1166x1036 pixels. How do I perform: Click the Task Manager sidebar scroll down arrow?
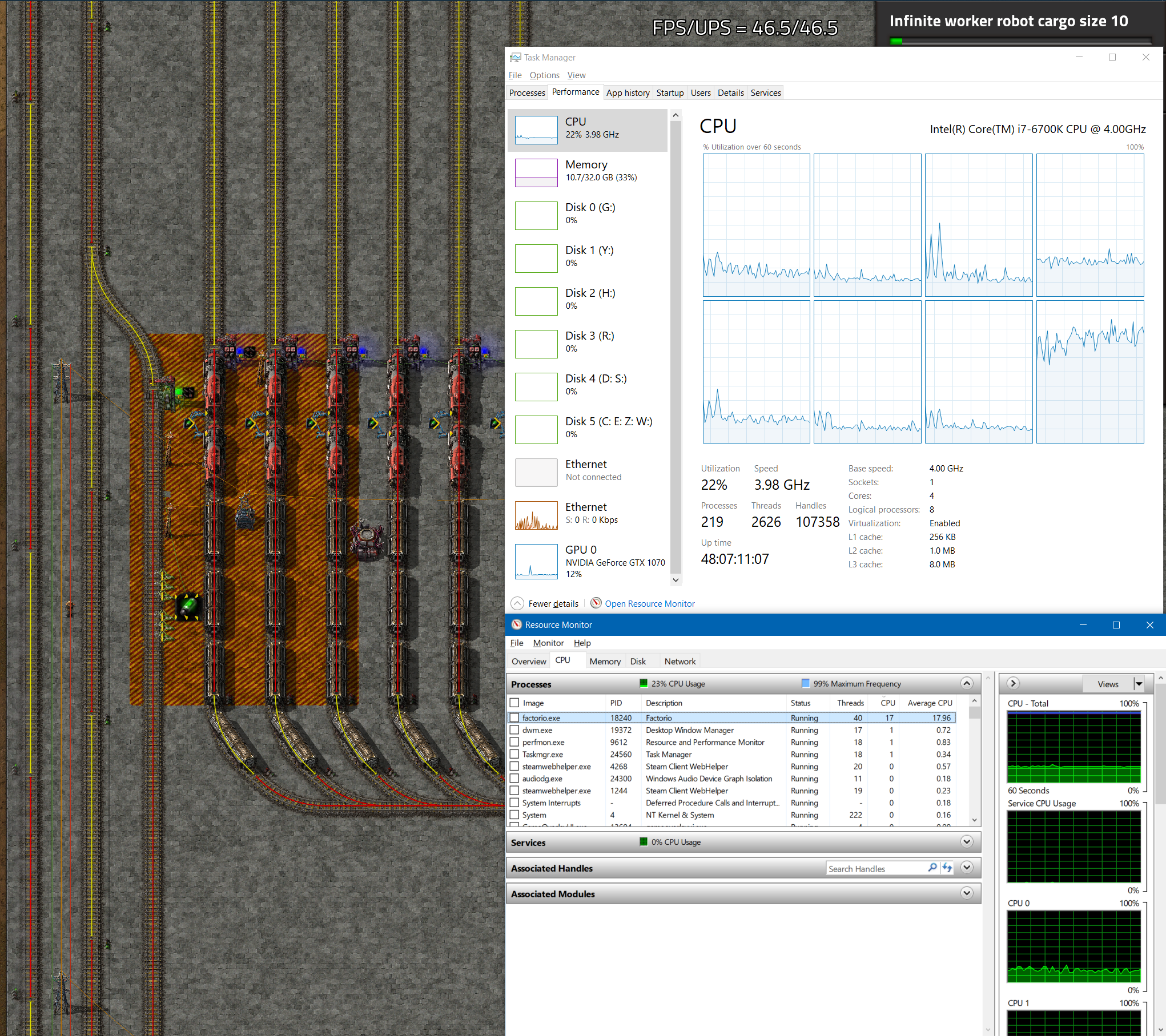click(x=676, y=580)
